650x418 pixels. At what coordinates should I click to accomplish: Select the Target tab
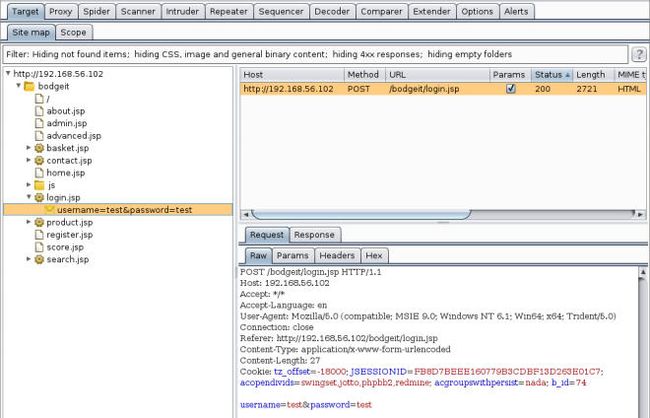point(25,12)
